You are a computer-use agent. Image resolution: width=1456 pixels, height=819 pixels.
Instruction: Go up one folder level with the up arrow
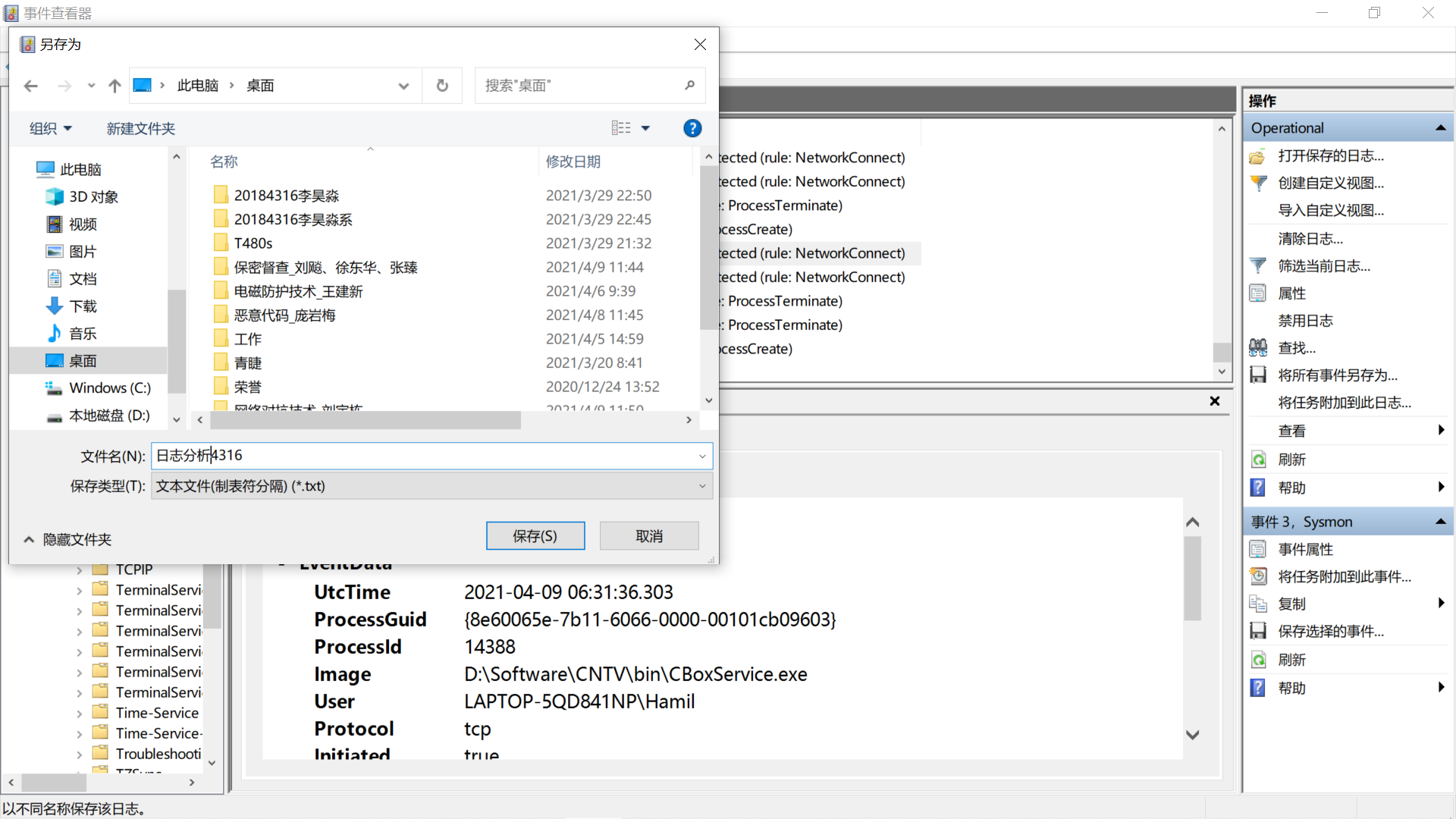click(x=115, y=86)
